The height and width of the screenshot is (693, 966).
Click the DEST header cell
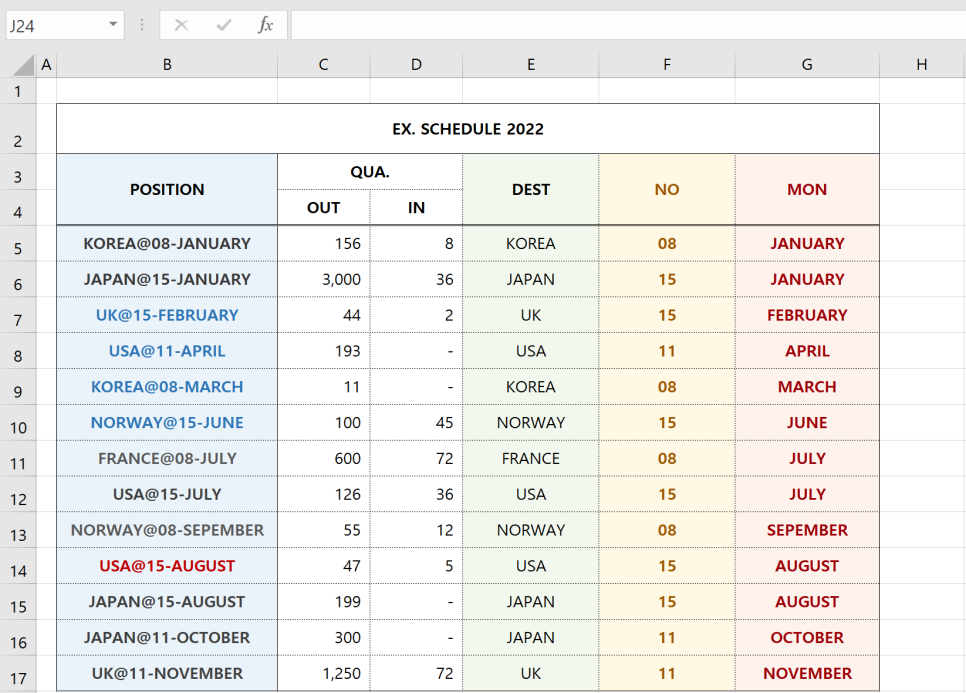(x=530, y=189)
